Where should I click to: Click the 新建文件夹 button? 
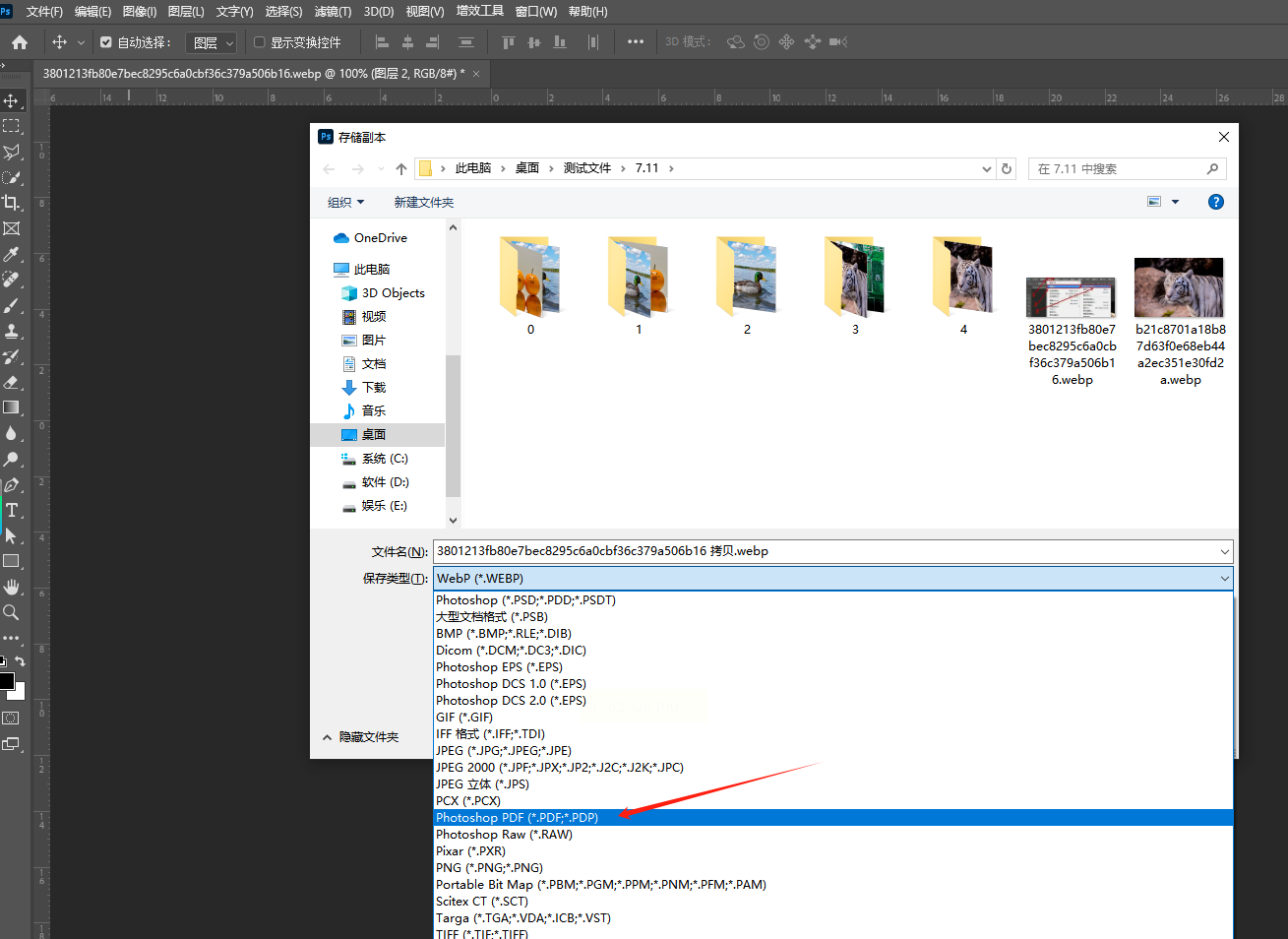[x=423, y=202]
